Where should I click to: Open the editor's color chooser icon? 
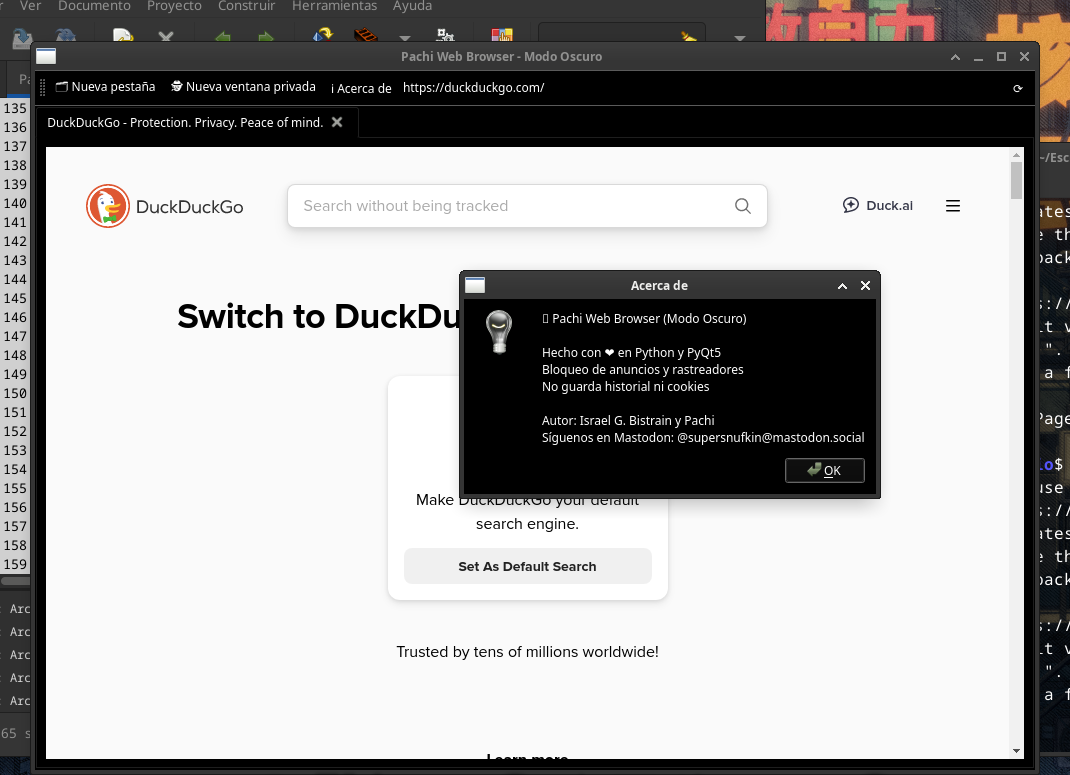[x=502, y=35]
